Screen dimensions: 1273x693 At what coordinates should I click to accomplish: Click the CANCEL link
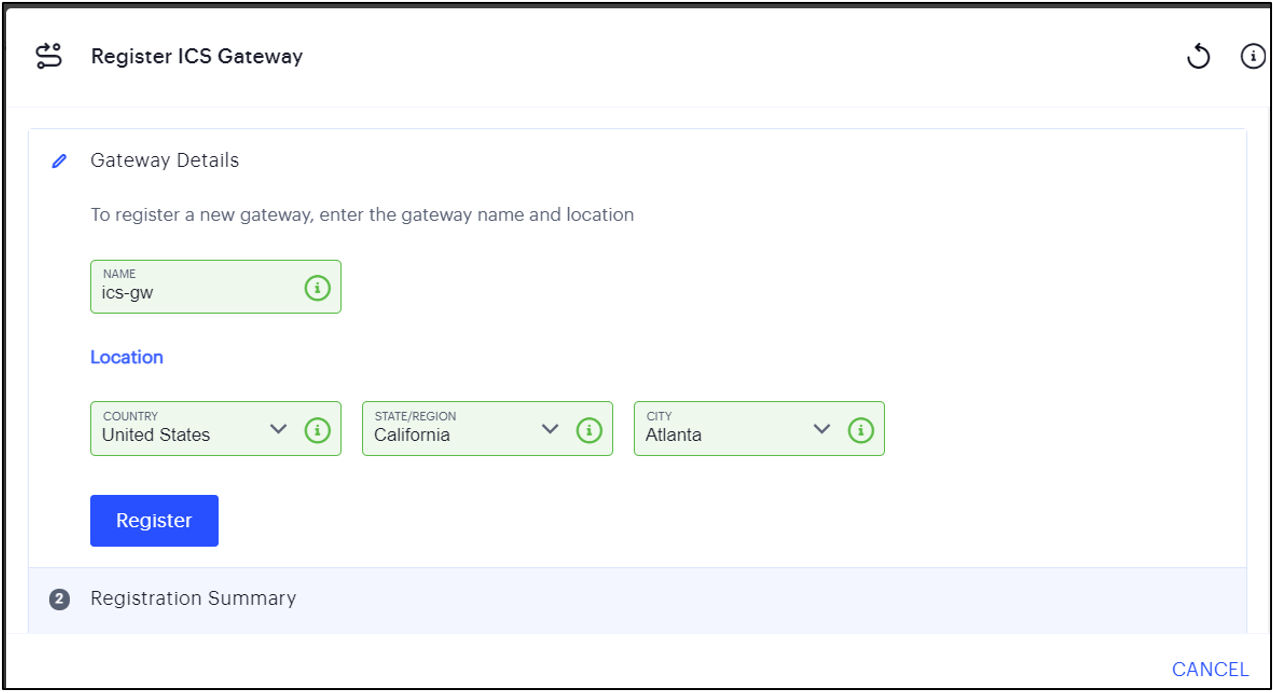(1210, 669)
